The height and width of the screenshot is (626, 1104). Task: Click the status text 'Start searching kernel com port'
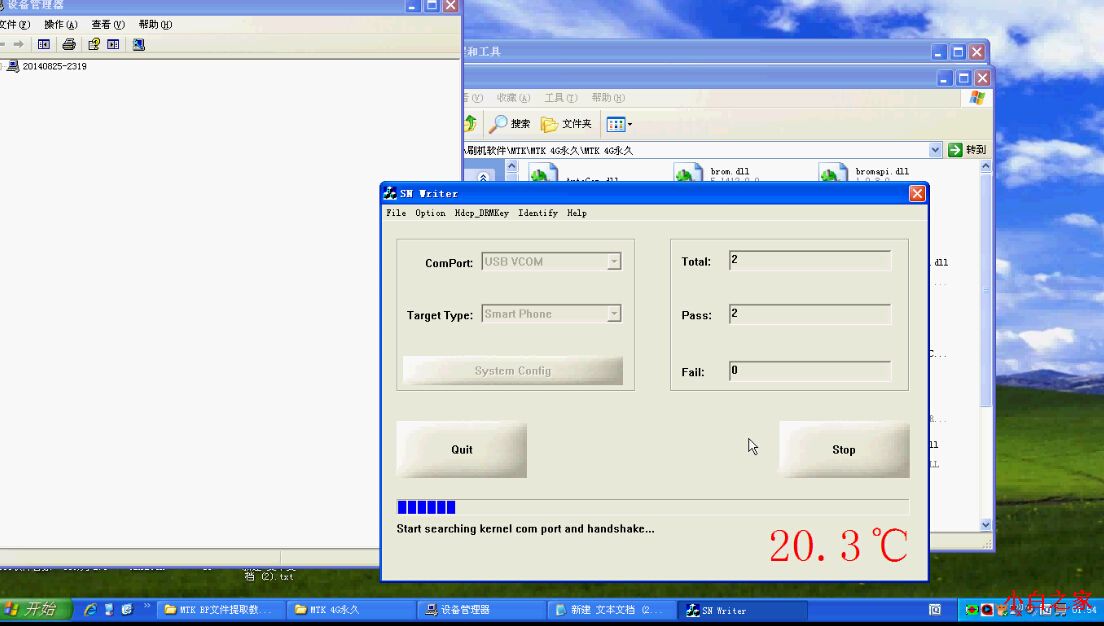[525, 528]
